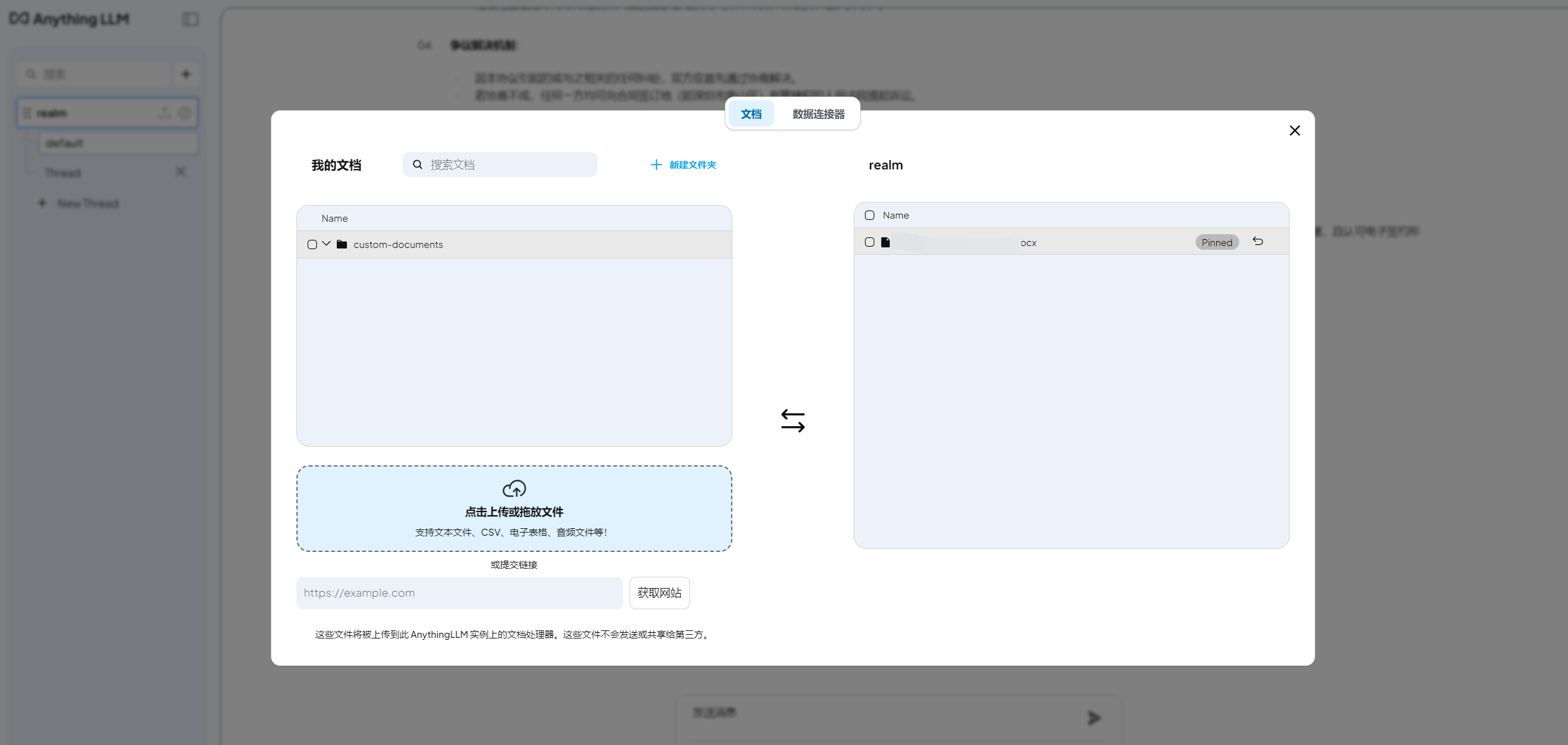The height and width of the screenshot is (745, 1568).
Task: Click the search magnifier icon in documents
Action: coord(418,164)
